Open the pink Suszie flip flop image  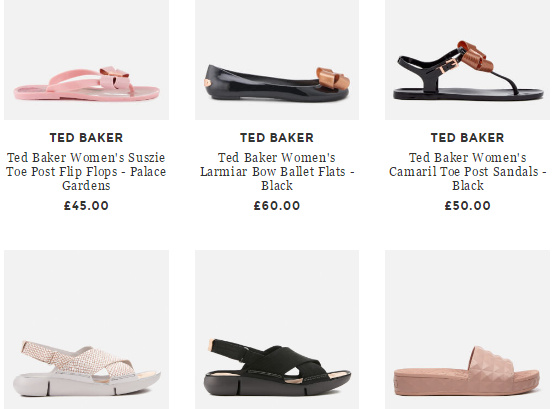87,60
